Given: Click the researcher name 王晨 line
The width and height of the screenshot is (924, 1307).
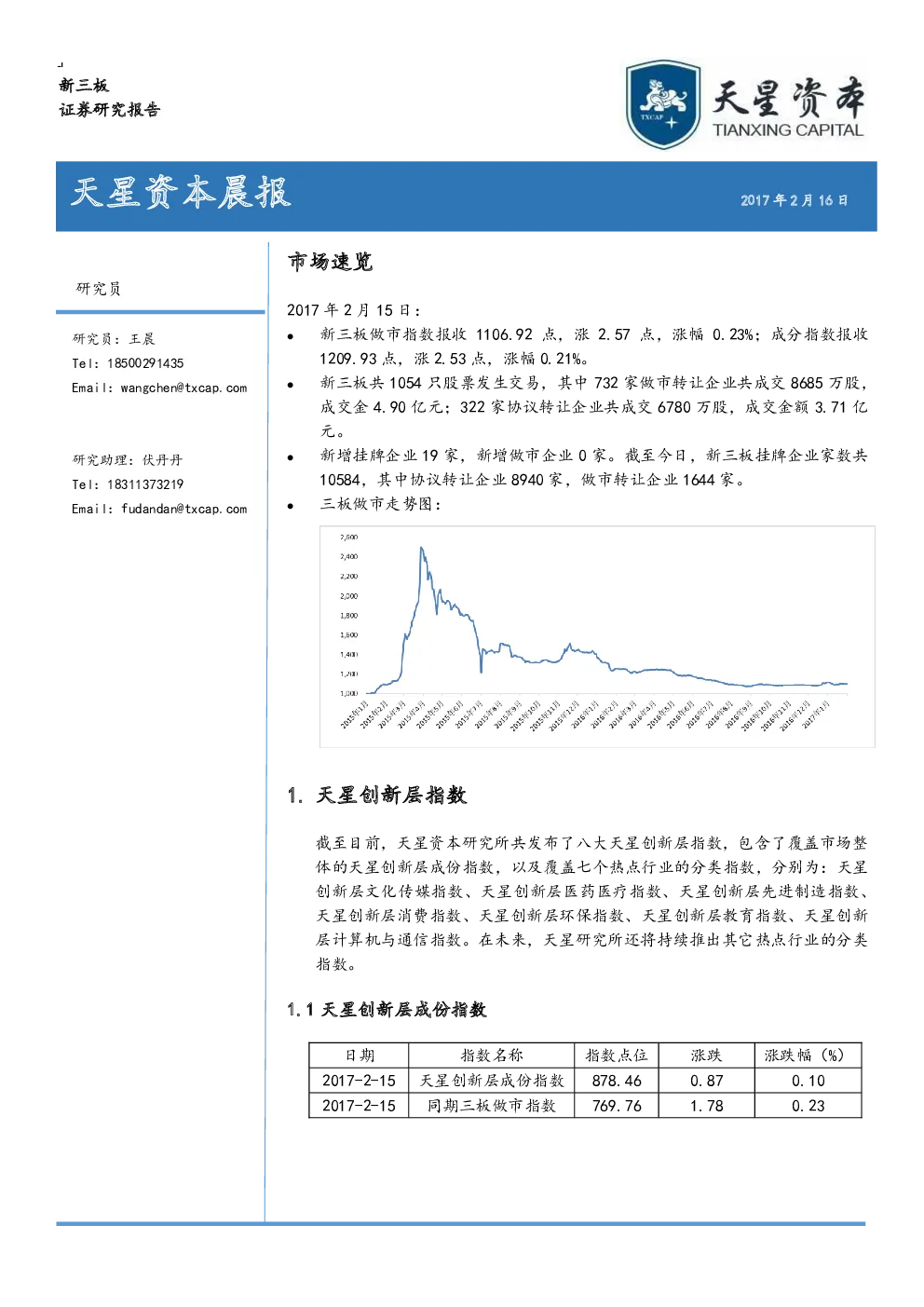Looking at the screenshot, I should pyautogui.click(x=114, y=339).
